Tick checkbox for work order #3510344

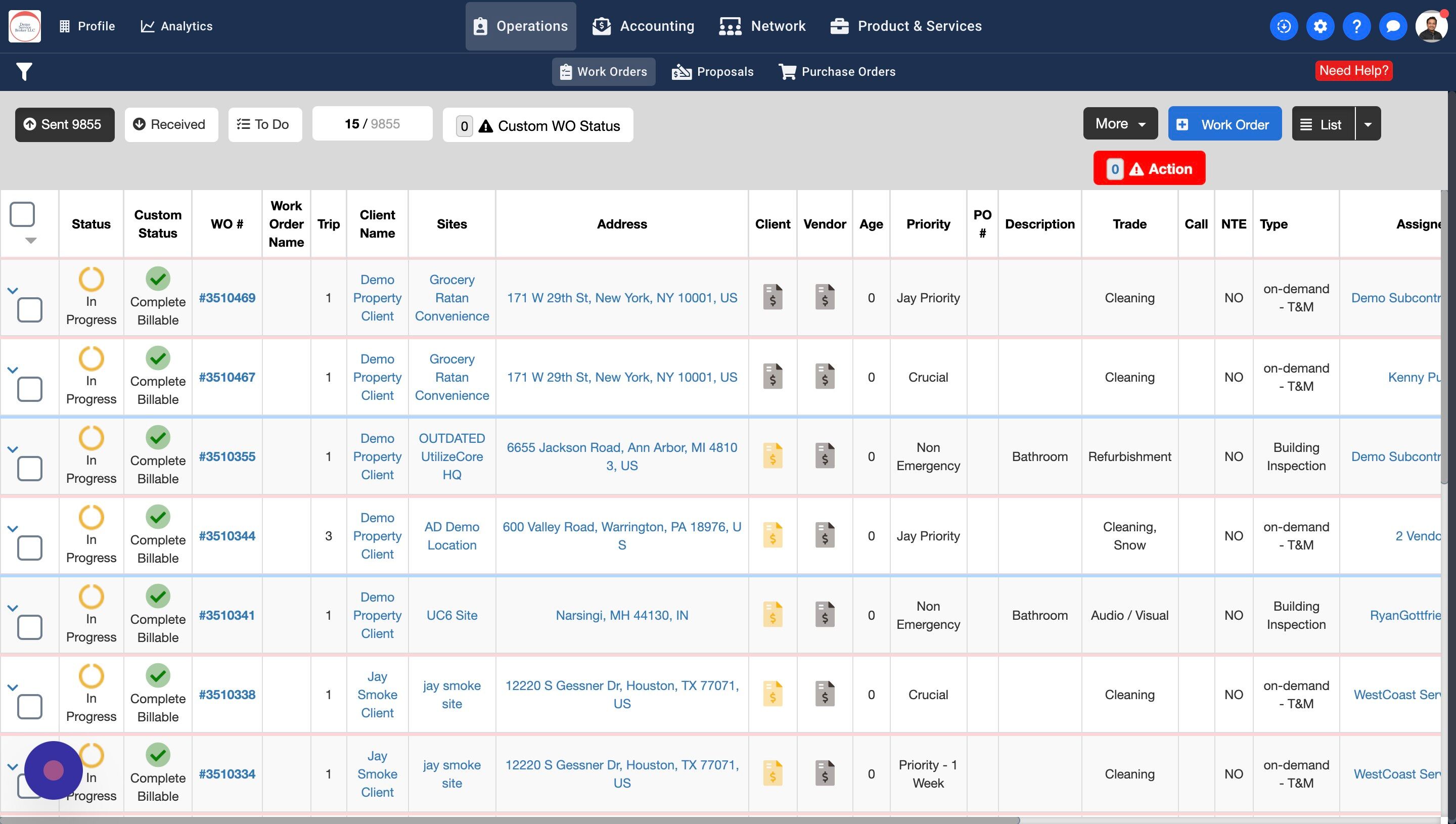29,548
